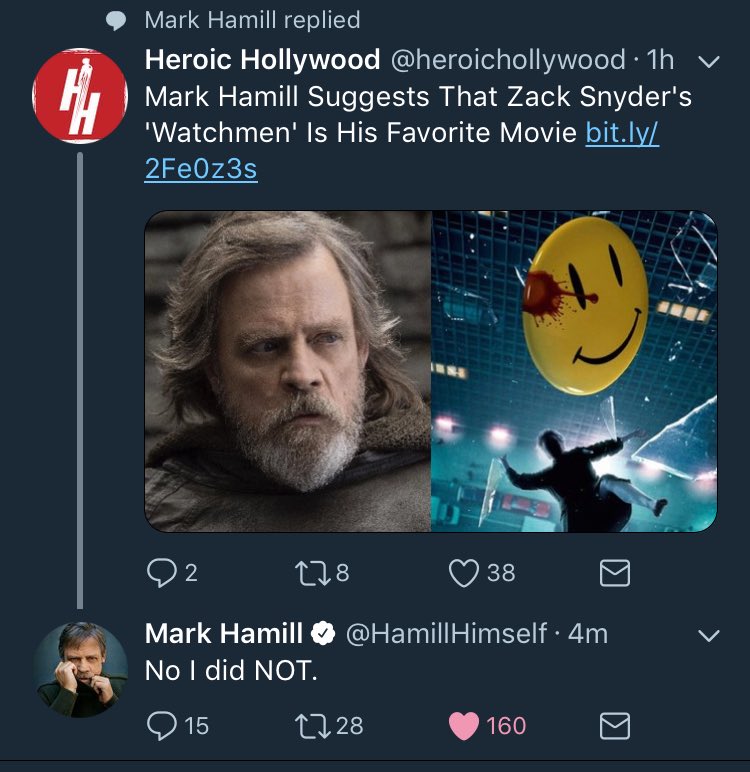Open the Heroic Hollywood tweet options chevron
This screenshot has height=772, width=750.
(709, 62)
